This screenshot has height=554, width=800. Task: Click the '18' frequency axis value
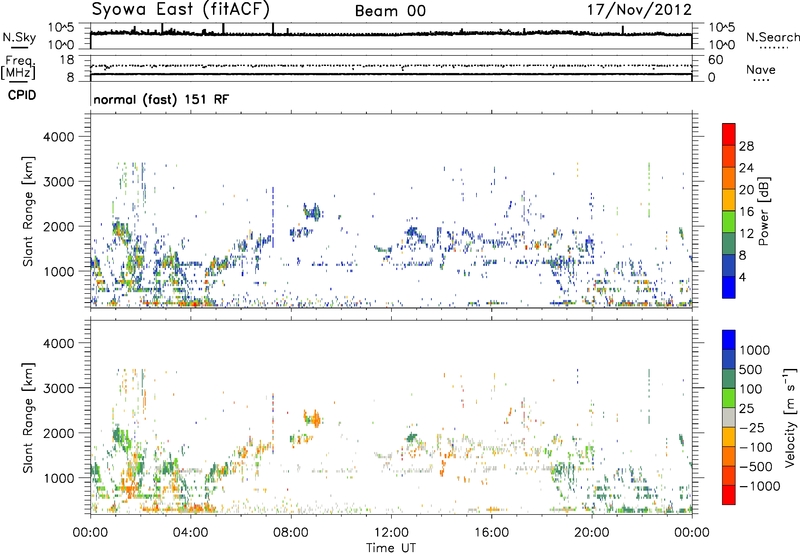[66, 60]
